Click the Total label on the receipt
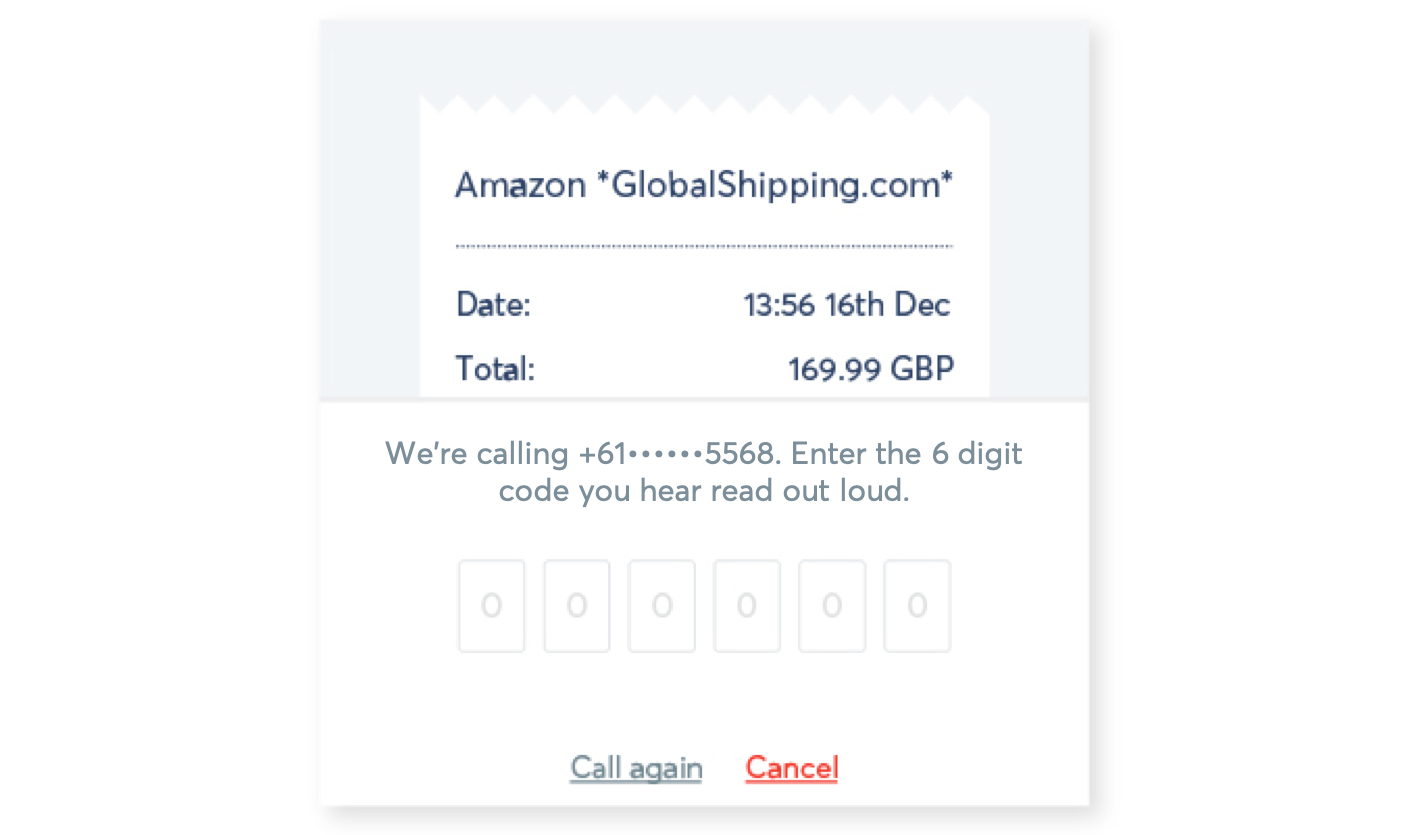 point(496,369)
